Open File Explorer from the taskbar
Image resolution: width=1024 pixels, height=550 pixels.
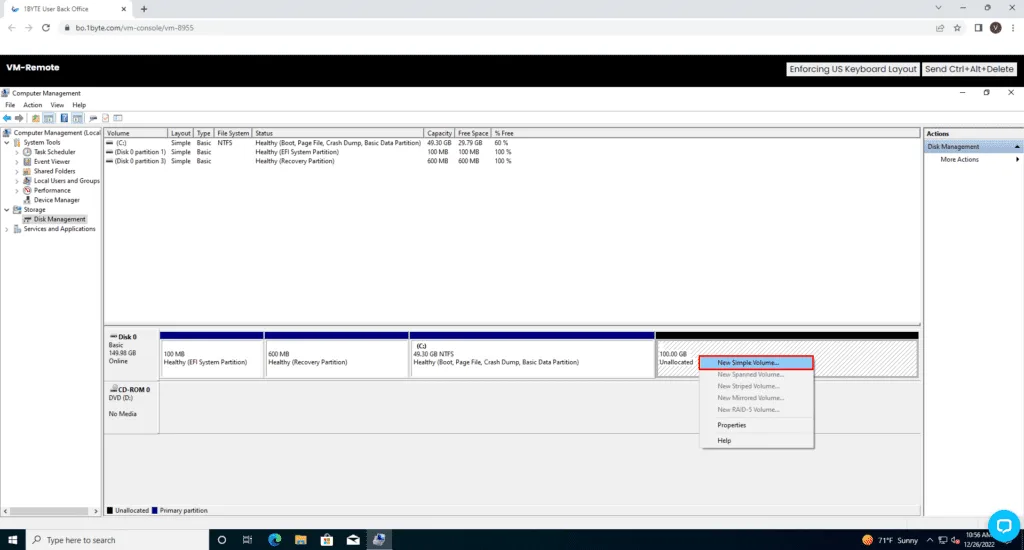click(300, 540)
